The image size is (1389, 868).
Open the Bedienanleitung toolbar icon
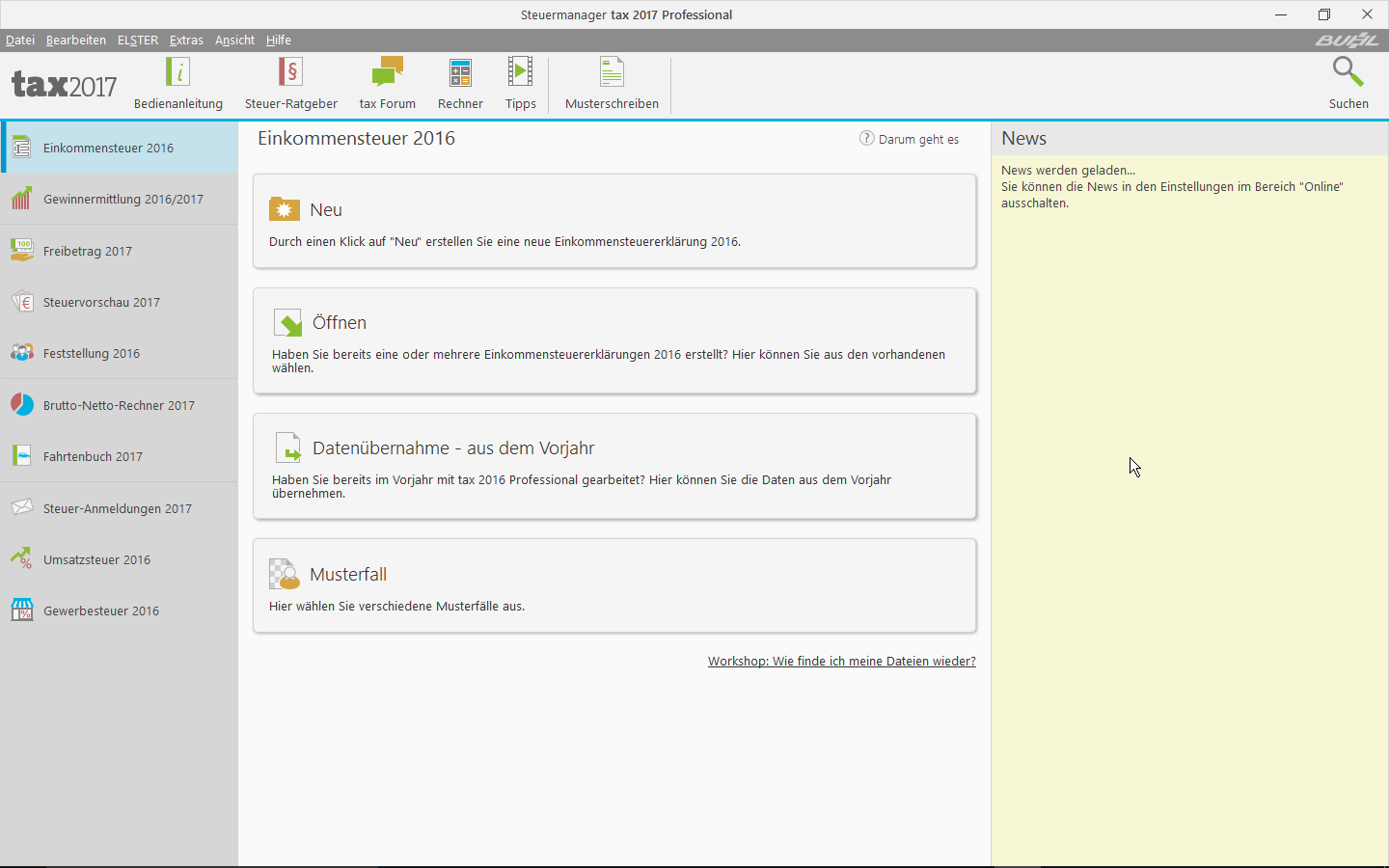tap(178, 73)
